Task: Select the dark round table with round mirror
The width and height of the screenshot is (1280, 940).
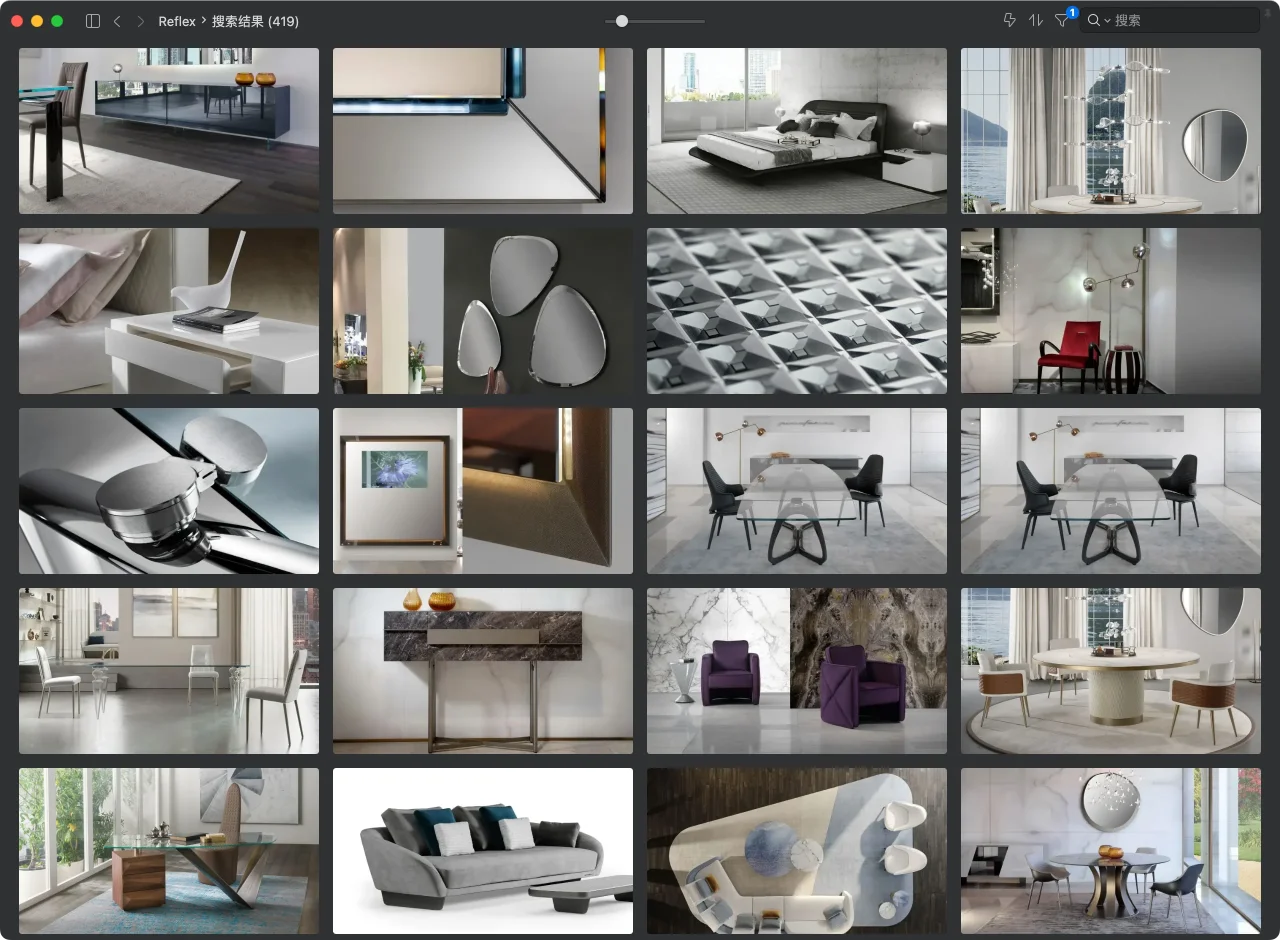Action: 1111,851
